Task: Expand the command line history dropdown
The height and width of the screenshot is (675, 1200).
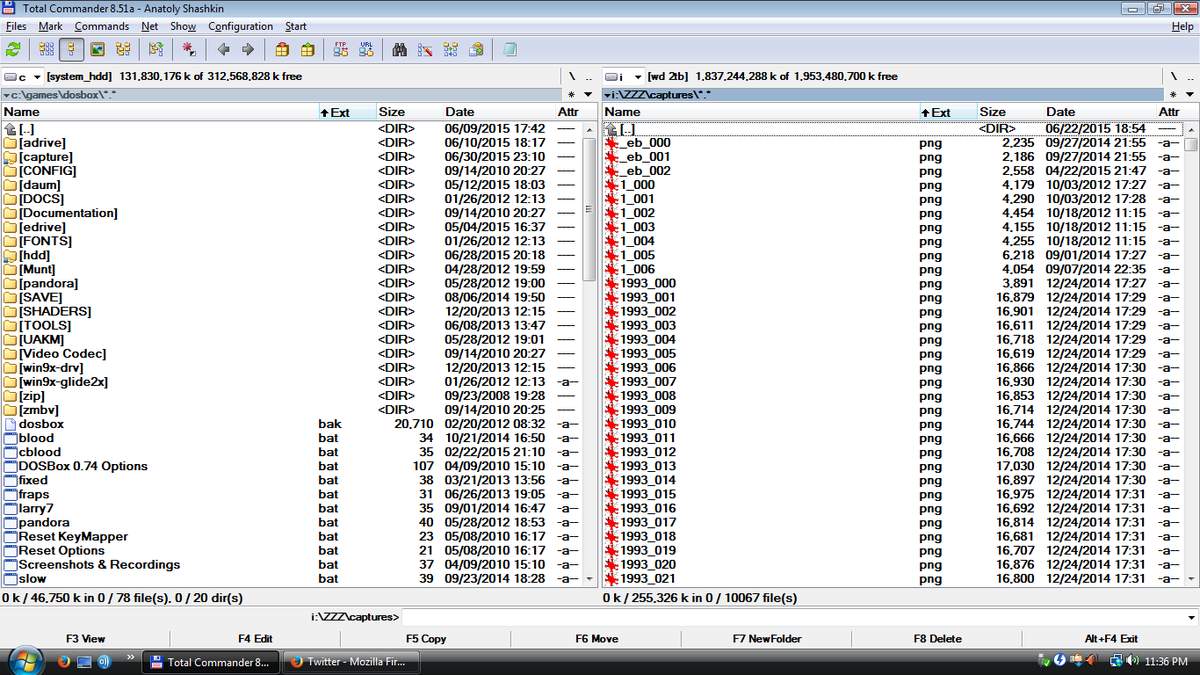Action: pos(1190,617)
